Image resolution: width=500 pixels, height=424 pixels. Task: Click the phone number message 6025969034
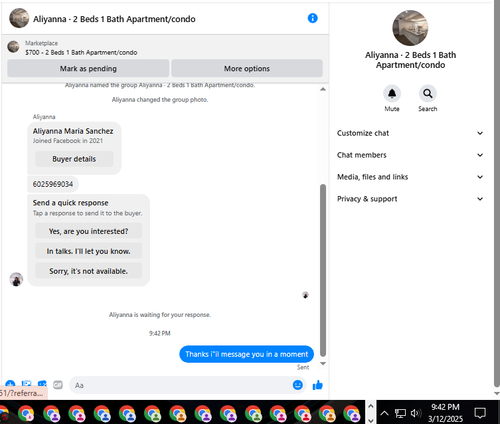tap(53, 184)
